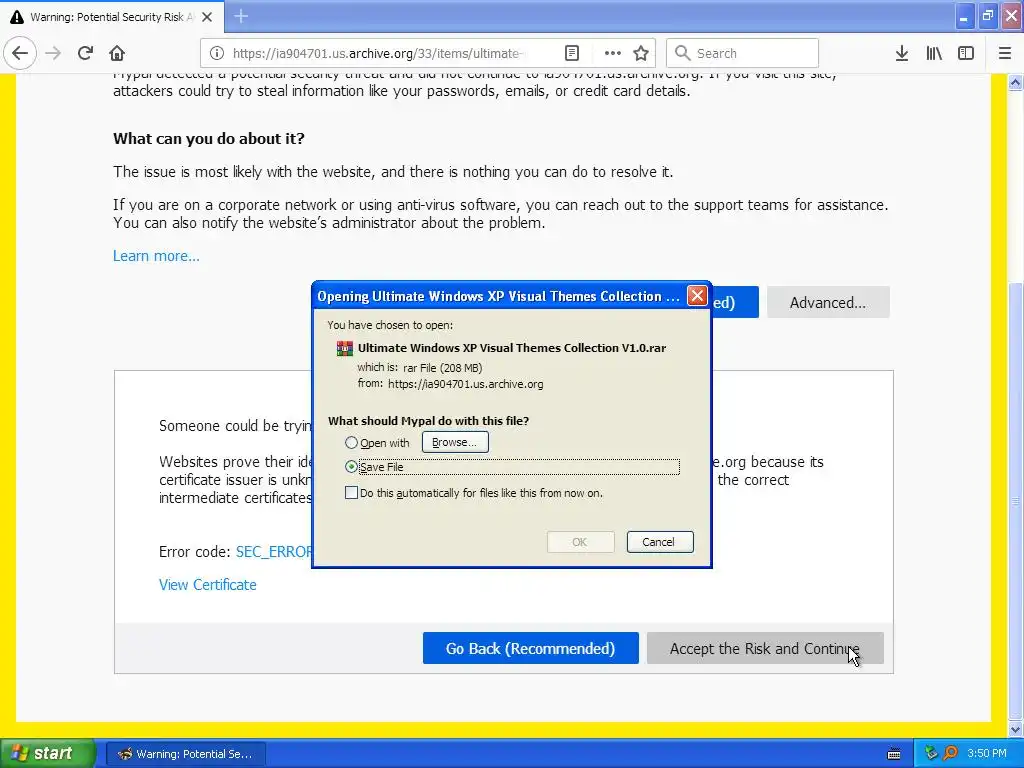Click the vertical scrollbar thumb
The width and height of the screenshot is (1024, 768).
coord(1016,502)
